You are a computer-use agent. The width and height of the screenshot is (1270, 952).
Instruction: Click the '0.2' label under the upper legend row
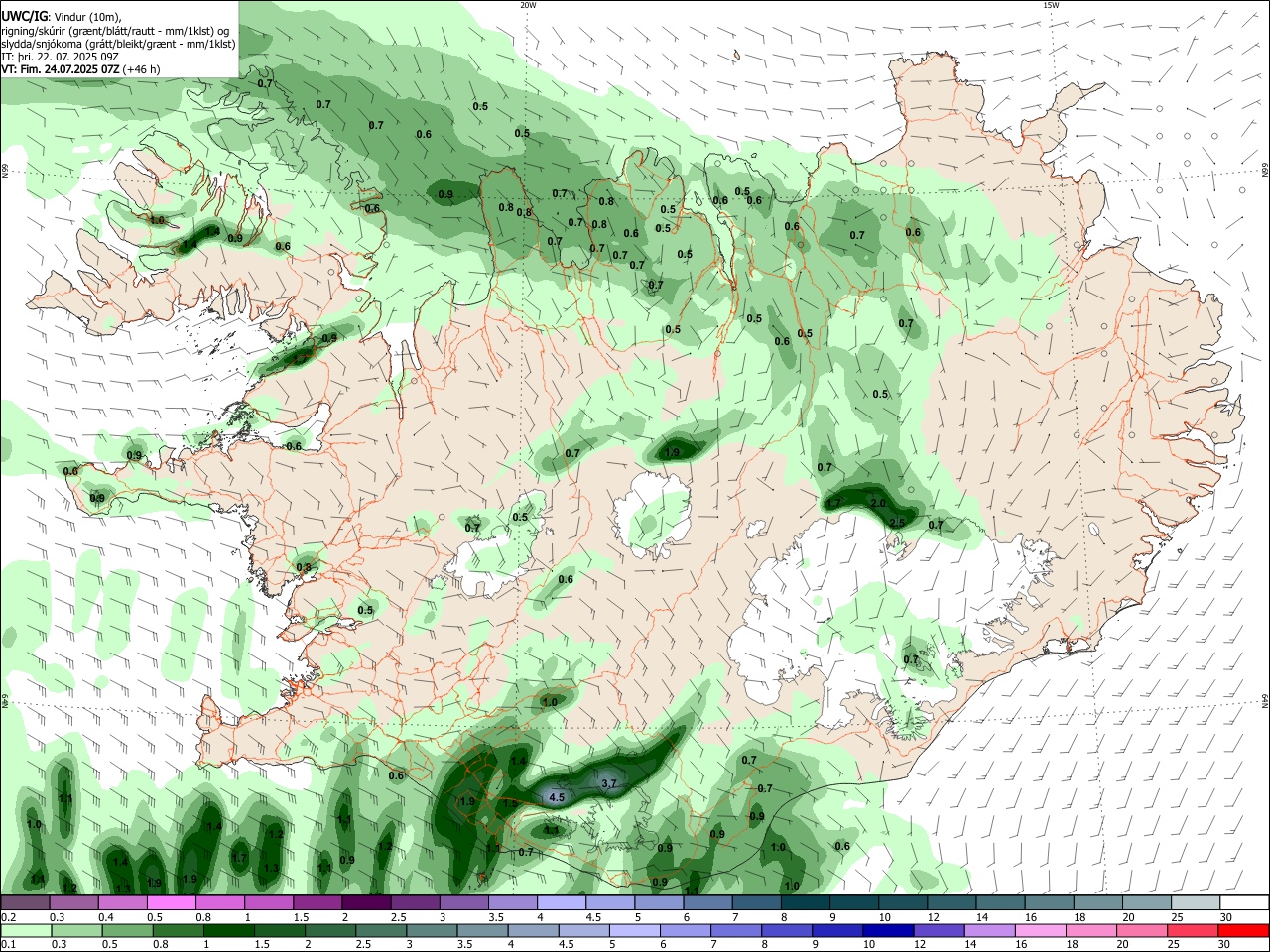click(8, 917)
